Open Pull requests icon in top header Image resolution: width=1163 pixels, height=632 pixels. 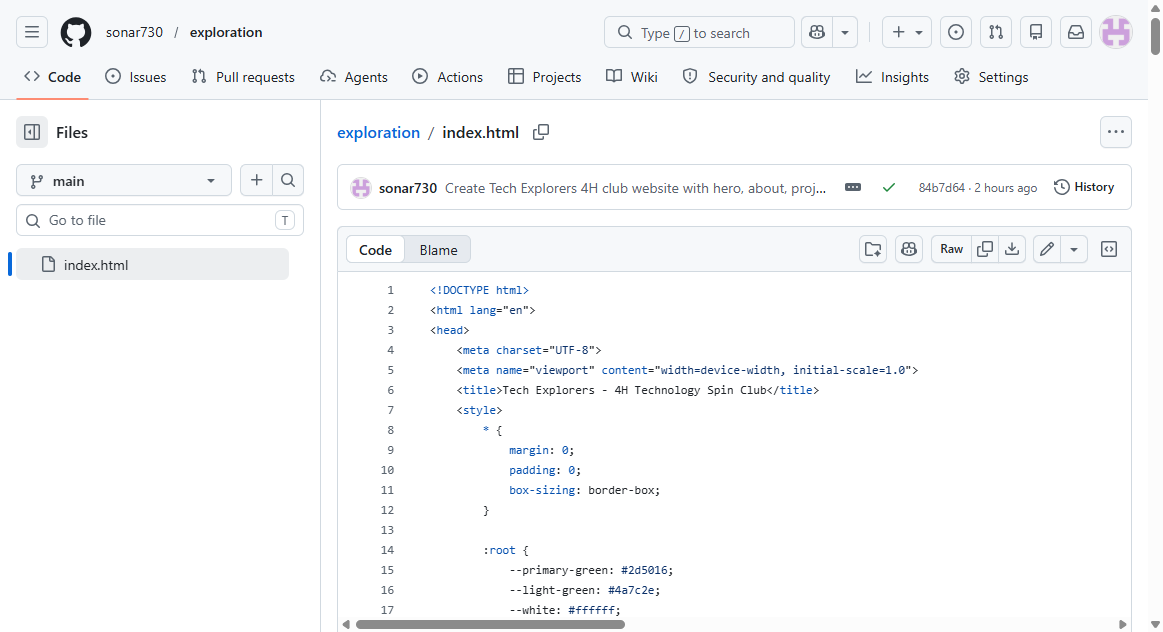996,33
